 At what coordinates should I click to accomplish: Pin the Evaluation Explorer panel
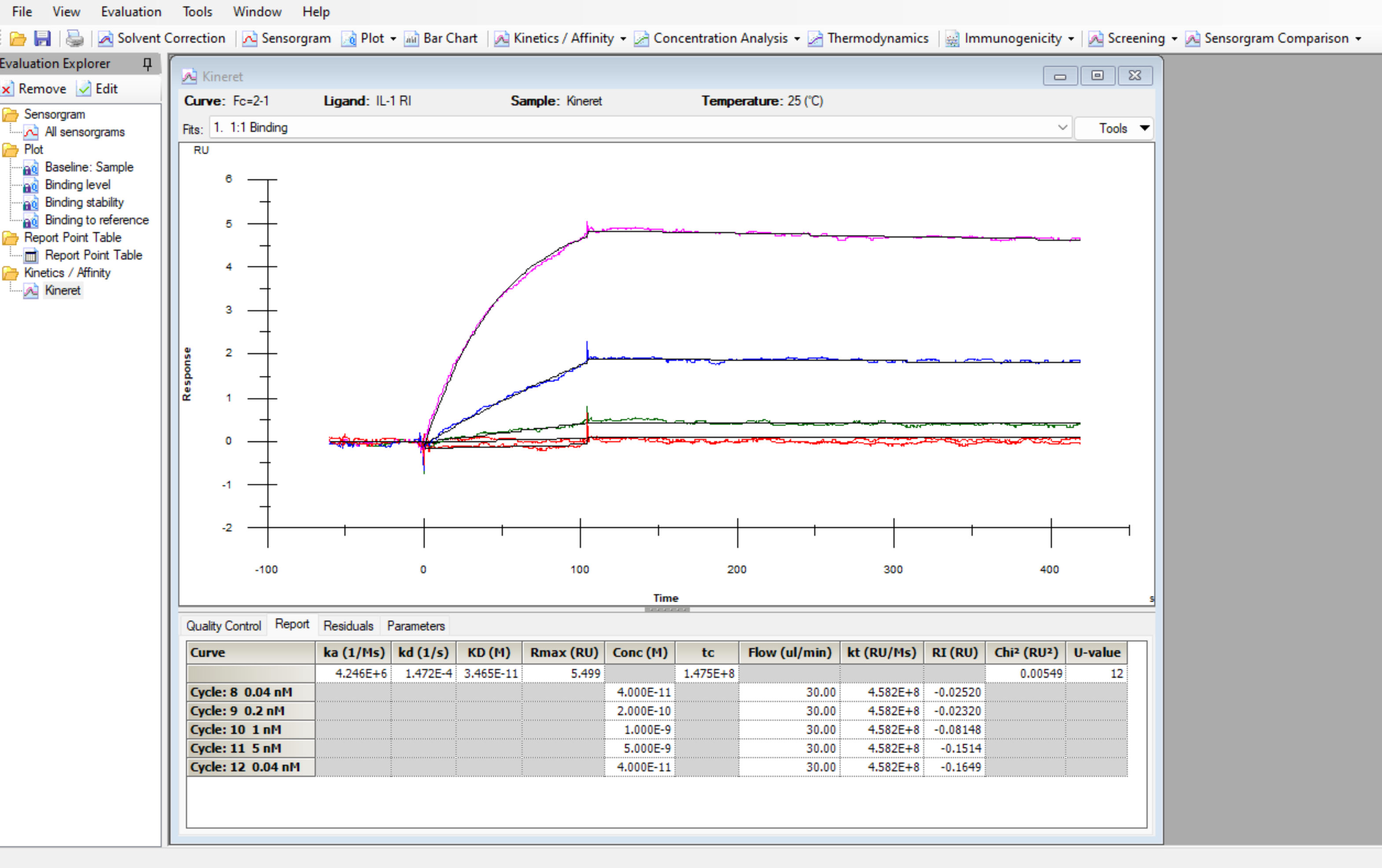[147, 64]
